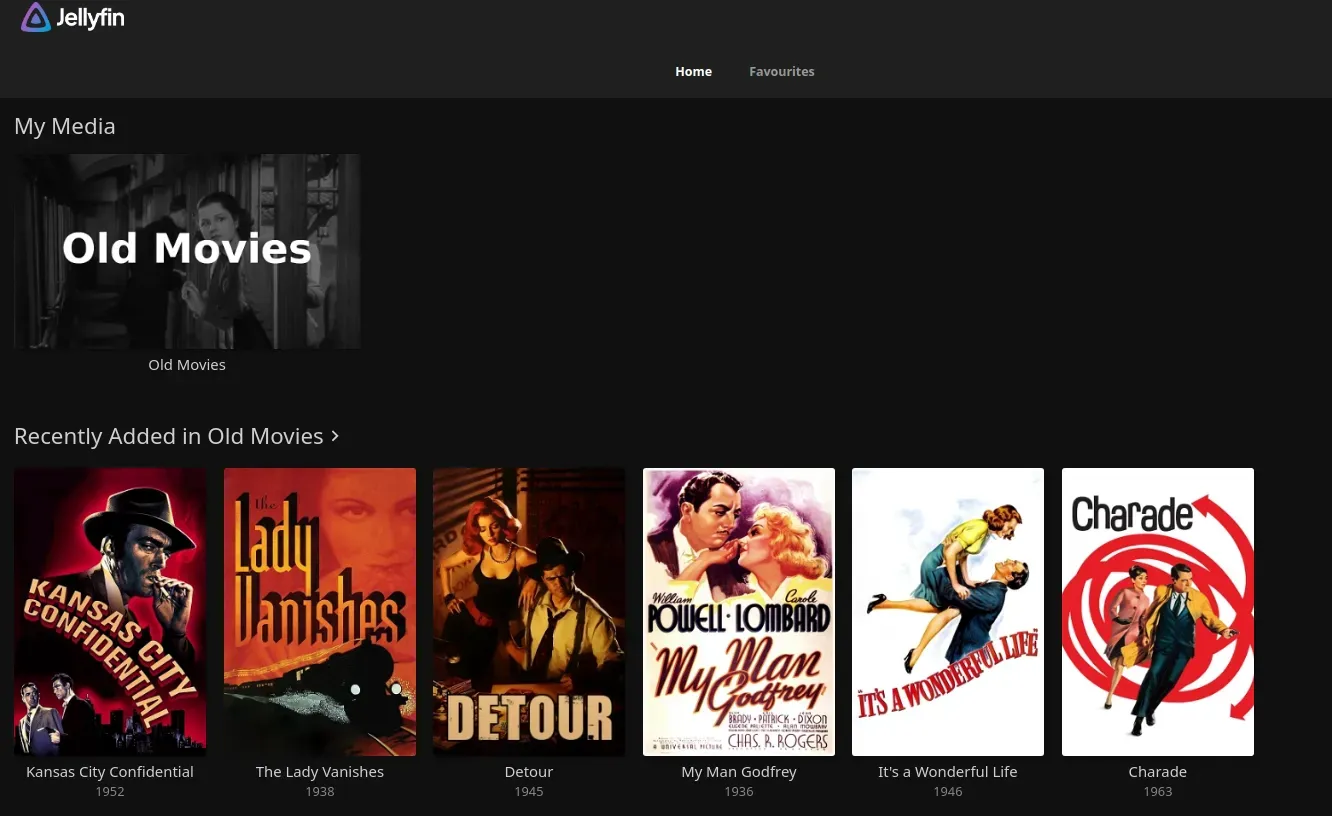Click chevron next to Recently Added heading

pyautogui.click(x=335, y=436)
